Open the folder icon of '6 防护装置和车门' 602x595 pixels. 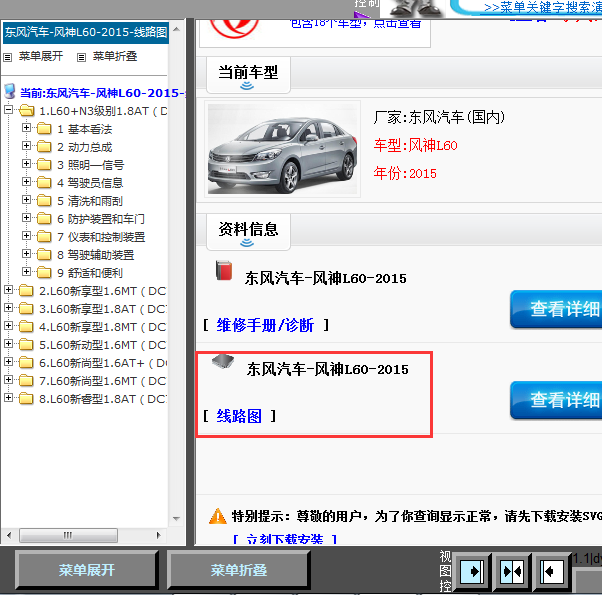[44, 219]
